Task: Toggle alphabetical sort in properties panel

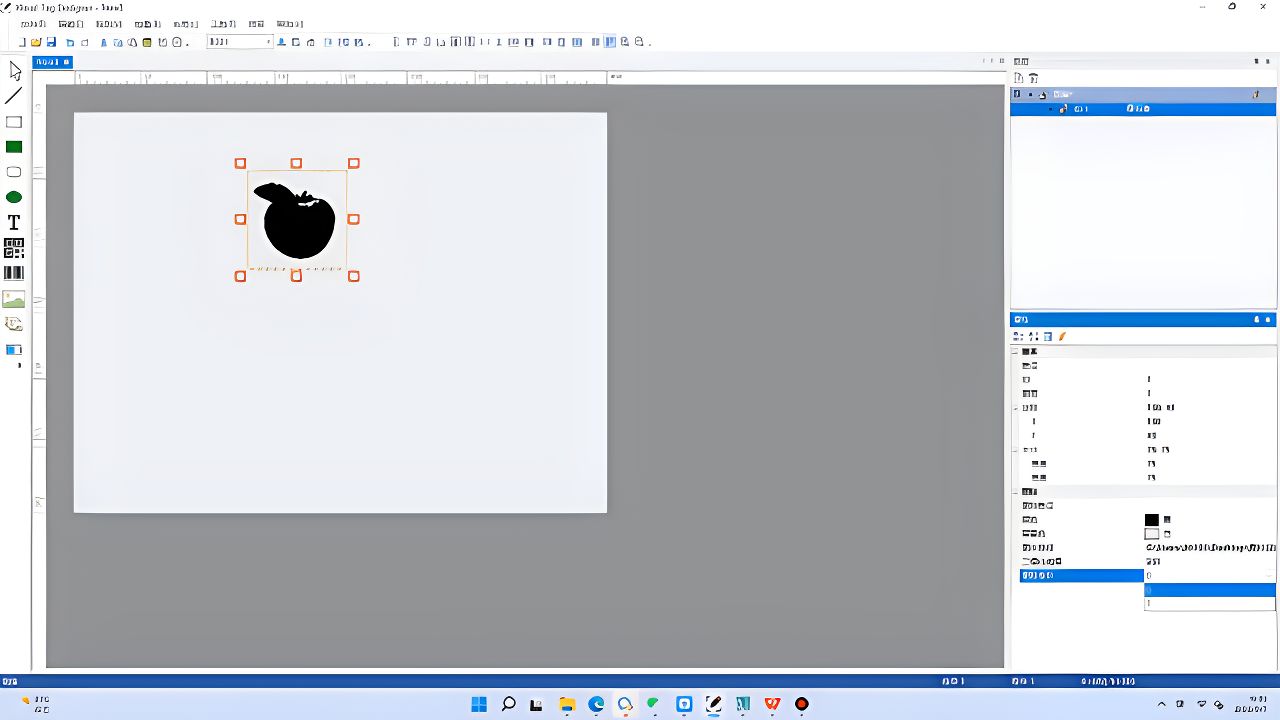Action: (x=1033, y=337)
